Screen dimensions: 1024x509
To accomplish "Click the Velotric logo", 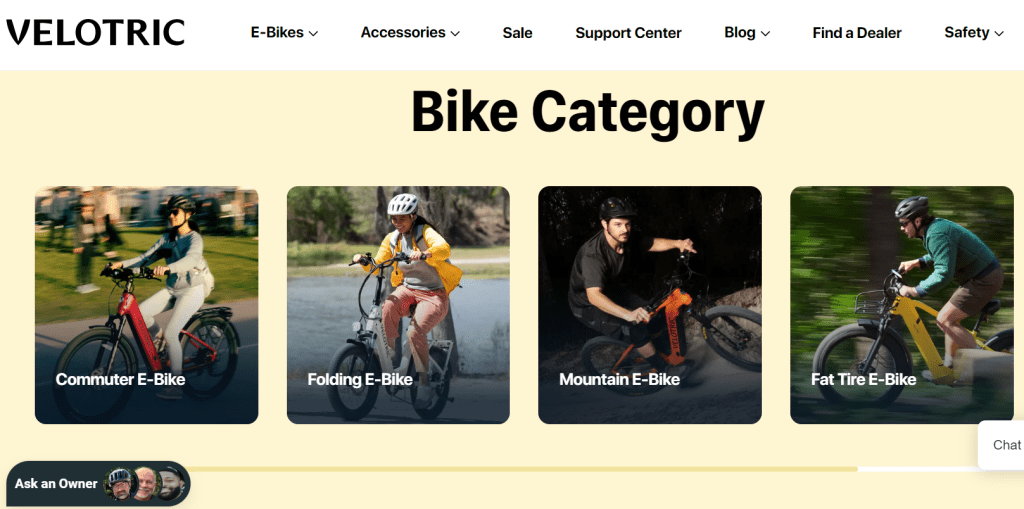I will tap(95, 32).
